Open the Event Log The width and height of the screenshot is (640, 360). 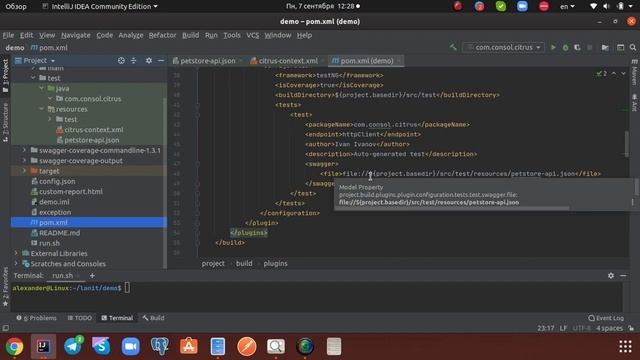pos(606,318)
